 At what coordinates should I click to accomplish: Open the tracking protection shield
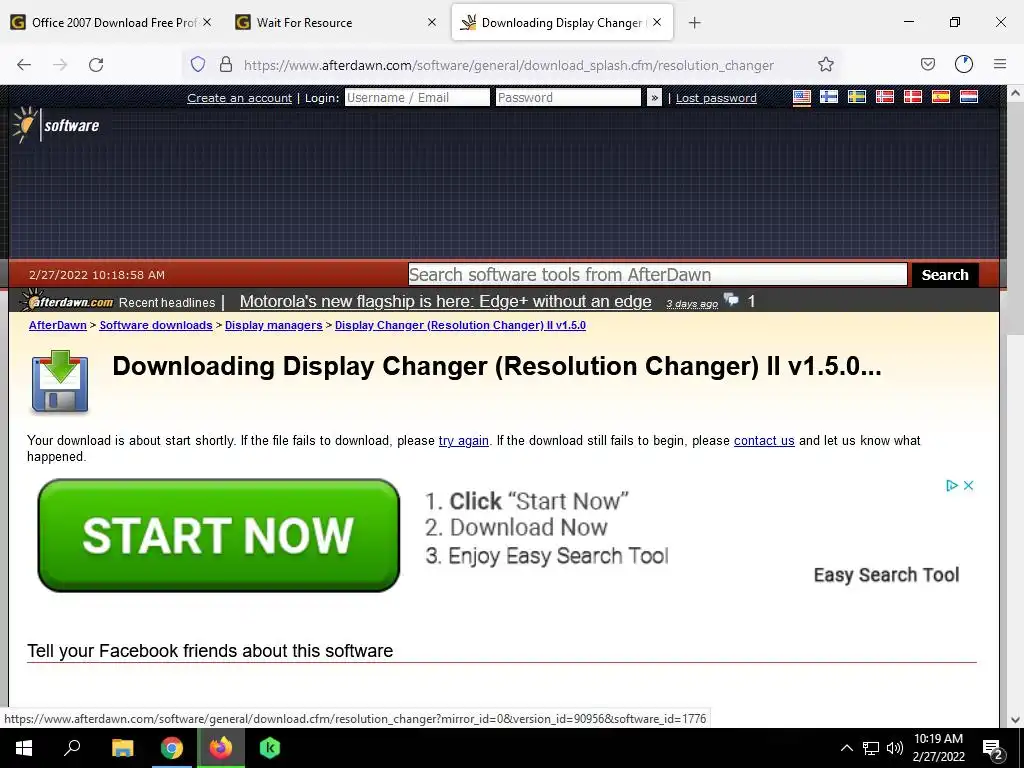198,64
